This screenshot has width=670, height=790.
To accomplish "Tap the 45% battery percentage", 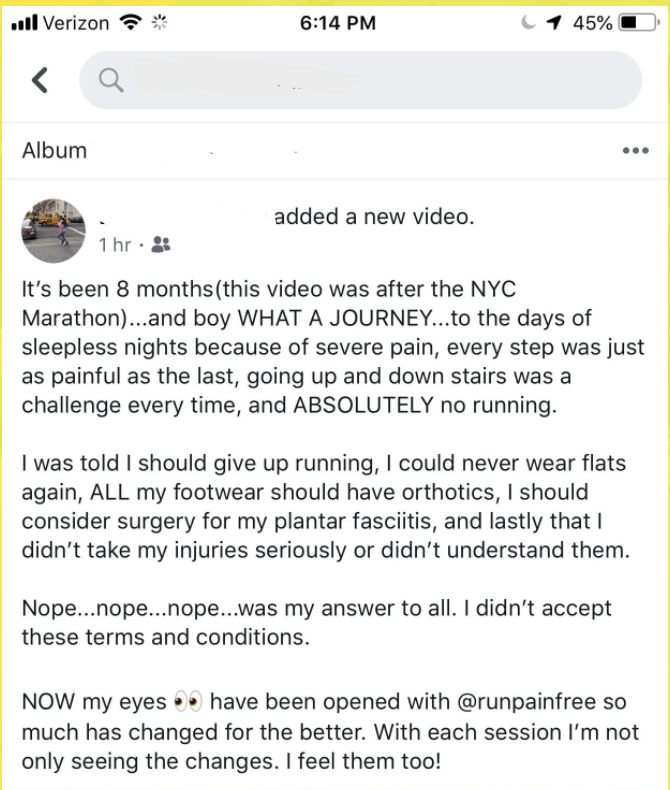I will (592, 23).
